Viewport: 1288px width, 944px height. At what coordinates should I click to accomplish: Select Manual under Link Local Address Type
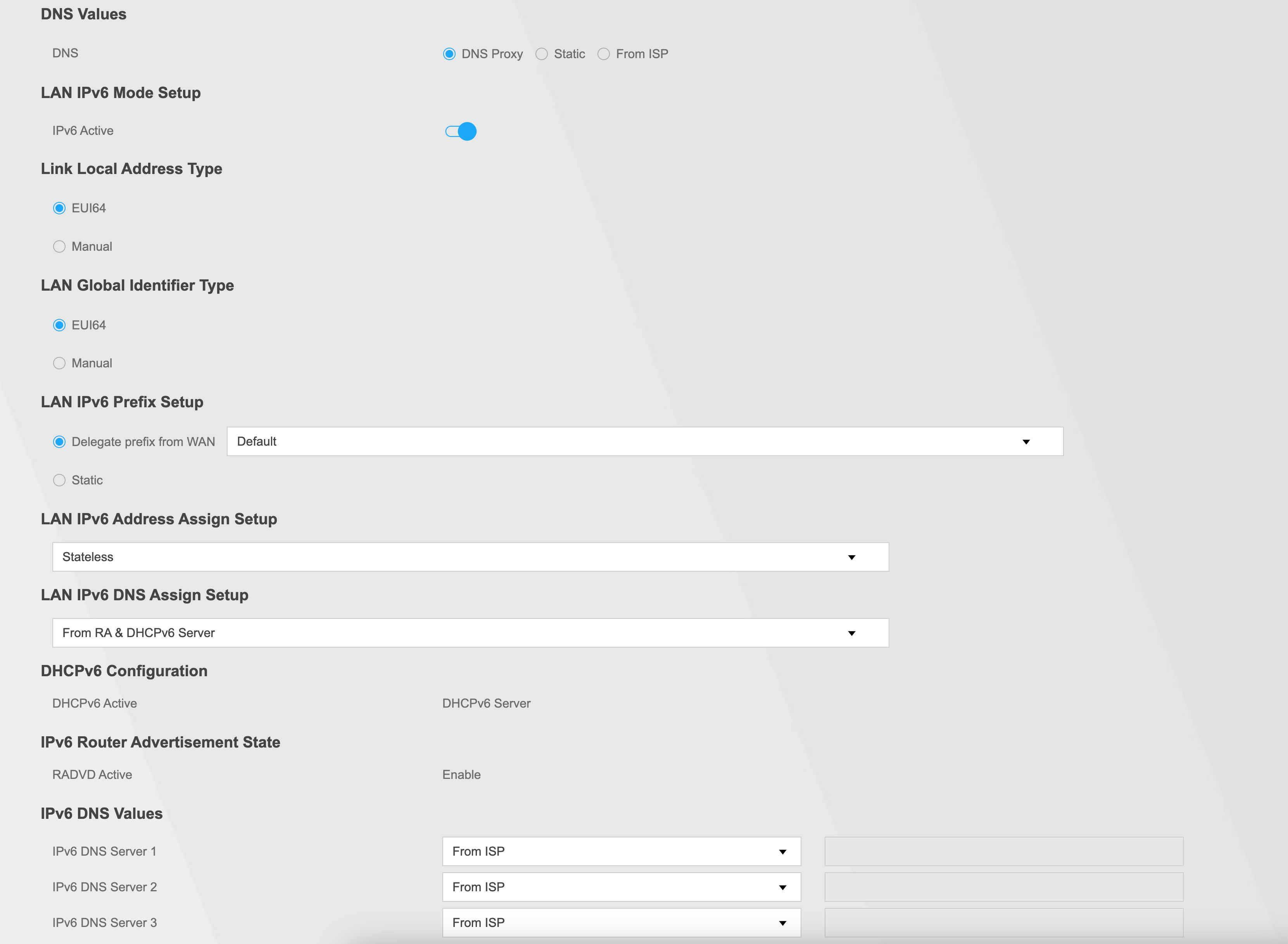[x=59, y=246]
